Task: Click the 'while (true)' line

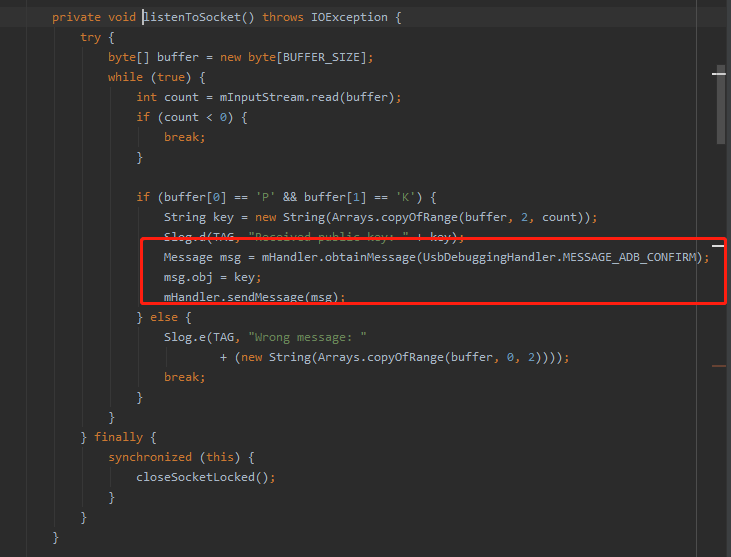Action: click(x=157, y=77)
